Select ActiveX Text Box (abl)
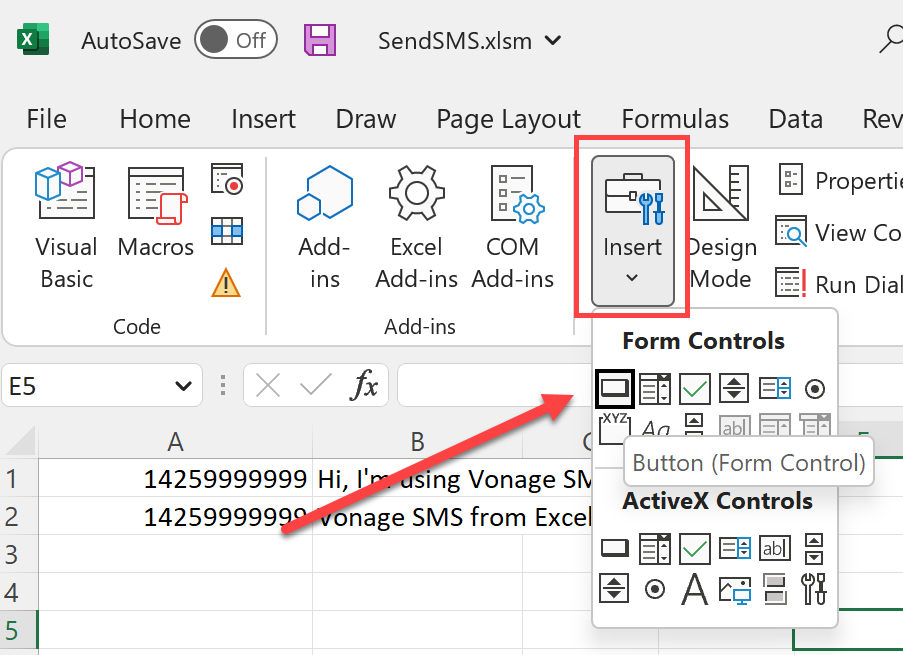The width and height of the screenshot is (903, 655). tap(775, 548)
